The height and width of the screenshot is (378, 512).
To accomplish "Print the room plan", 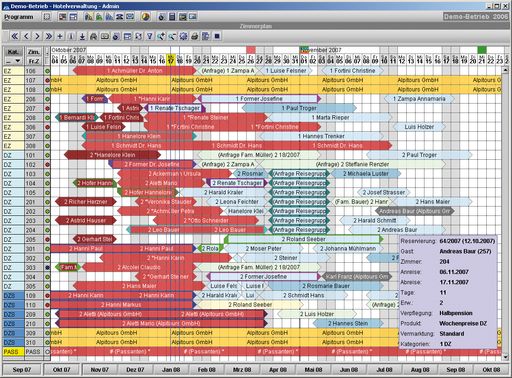I will pyautogui.click(x=195, y=36).
